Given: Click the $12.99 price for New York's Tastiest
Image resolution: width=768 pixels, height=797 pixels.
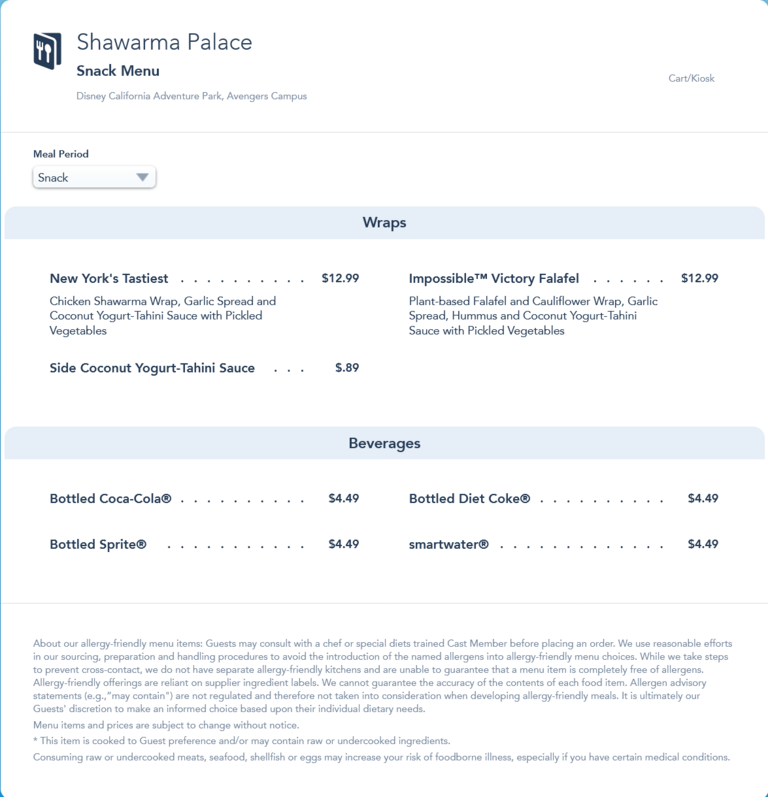Looking at the screenshot, I should [340, 279].
